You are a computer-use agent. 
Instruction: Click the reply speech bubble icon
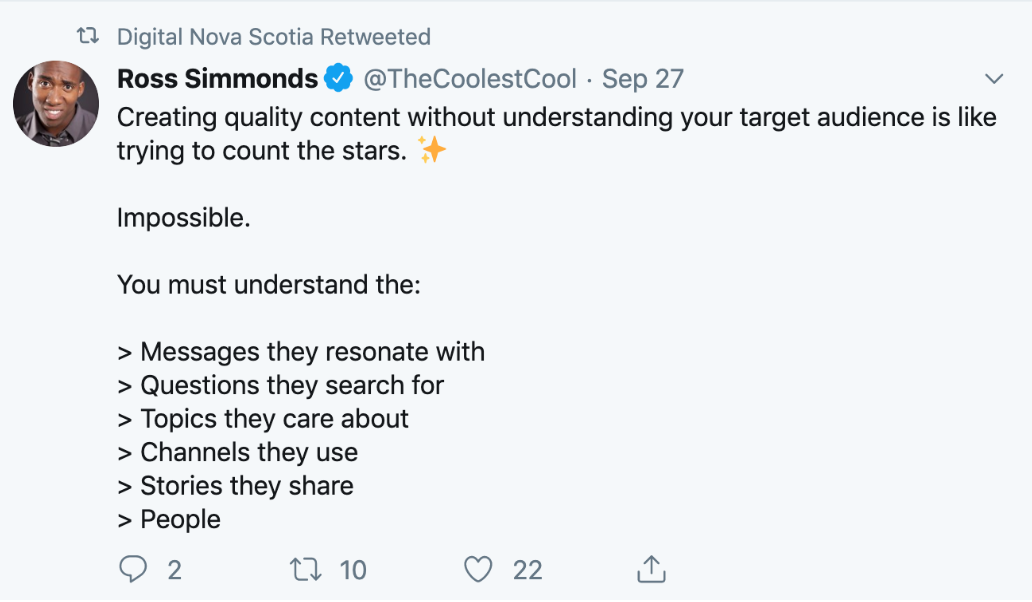(x=133, y=570)
